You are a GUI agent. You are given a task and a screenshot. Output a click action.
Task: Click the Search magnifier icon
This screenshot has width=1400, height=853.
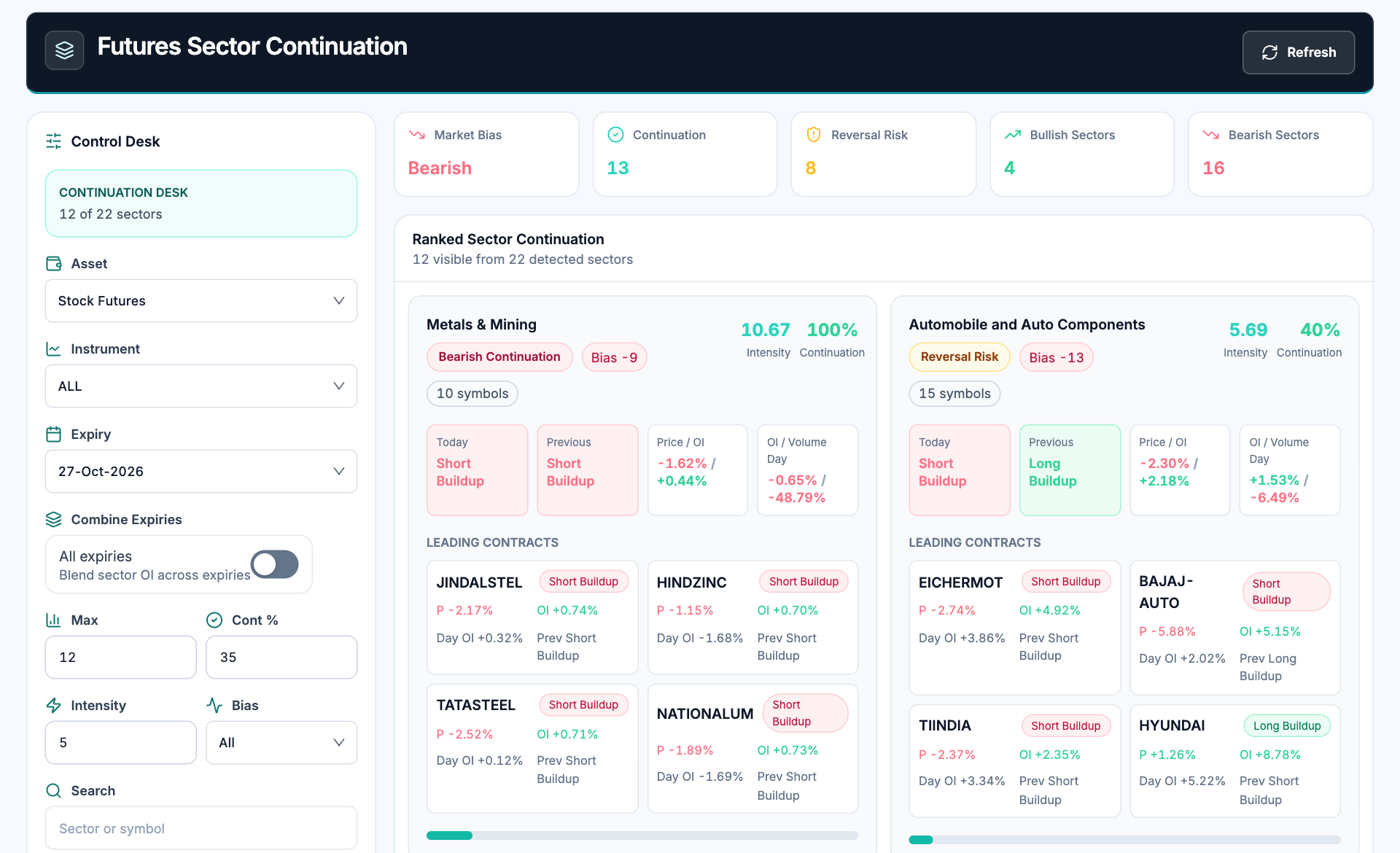pyautogui.click(x=54, y=790)
